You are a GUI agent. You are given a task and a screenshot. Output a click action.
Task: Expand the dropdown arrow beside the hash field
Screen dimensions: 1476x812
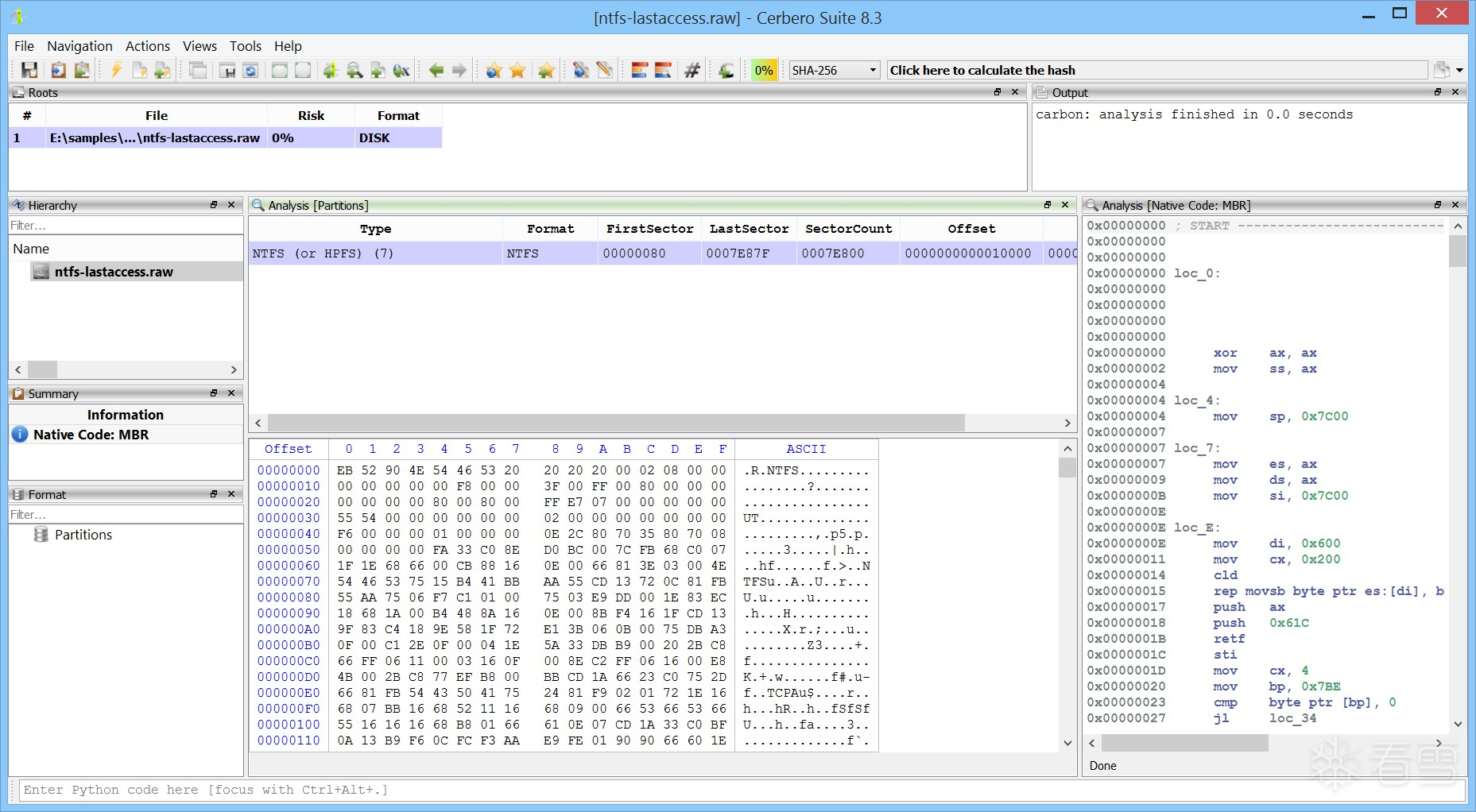[x=1459, y=70]
